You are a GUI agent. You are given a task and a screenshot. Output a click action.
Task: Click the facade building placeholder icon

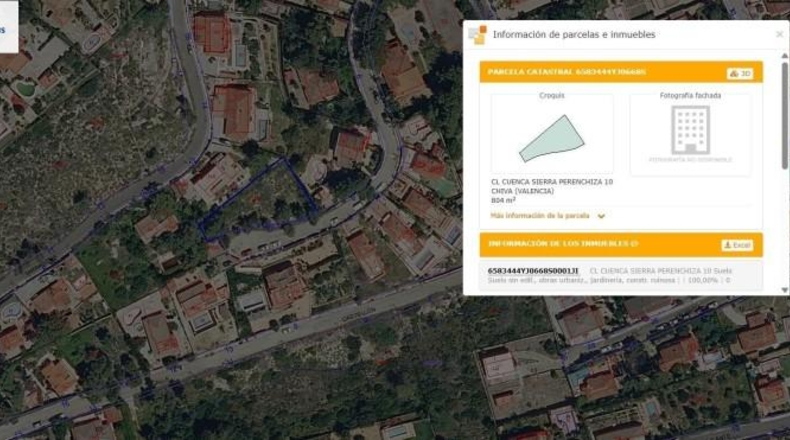click(x=690, y=130)
